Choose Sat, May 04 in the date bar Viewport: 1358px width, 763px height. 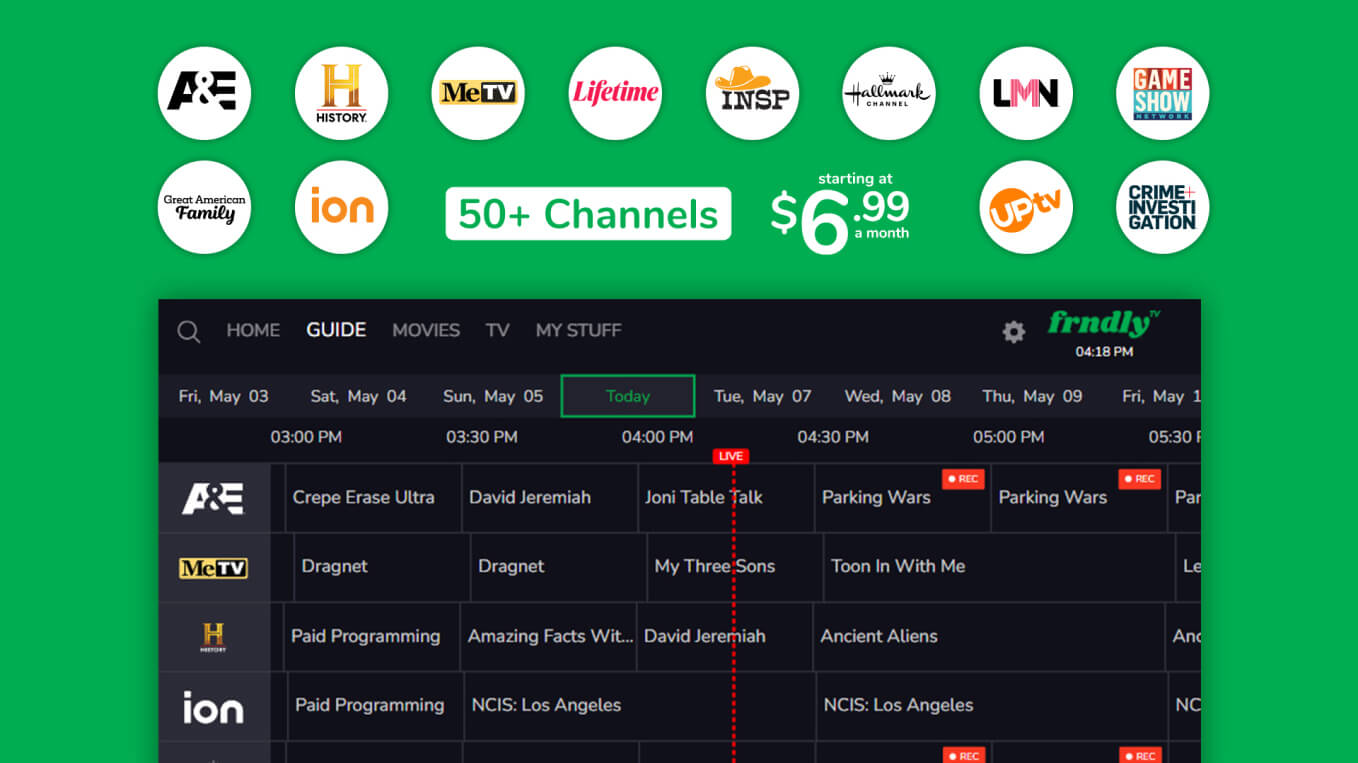coord(358,395)
